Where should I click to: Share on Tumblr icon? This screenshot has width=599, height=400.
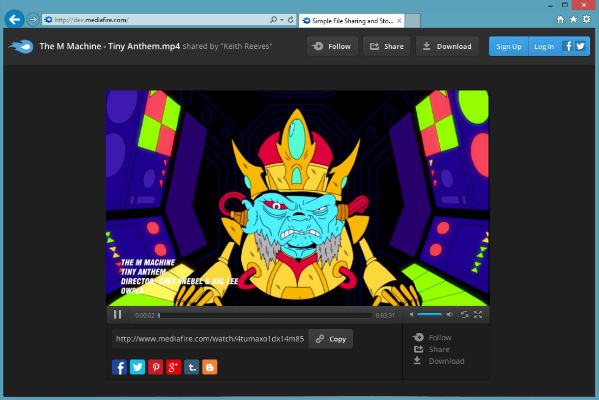tap(191, 367)
